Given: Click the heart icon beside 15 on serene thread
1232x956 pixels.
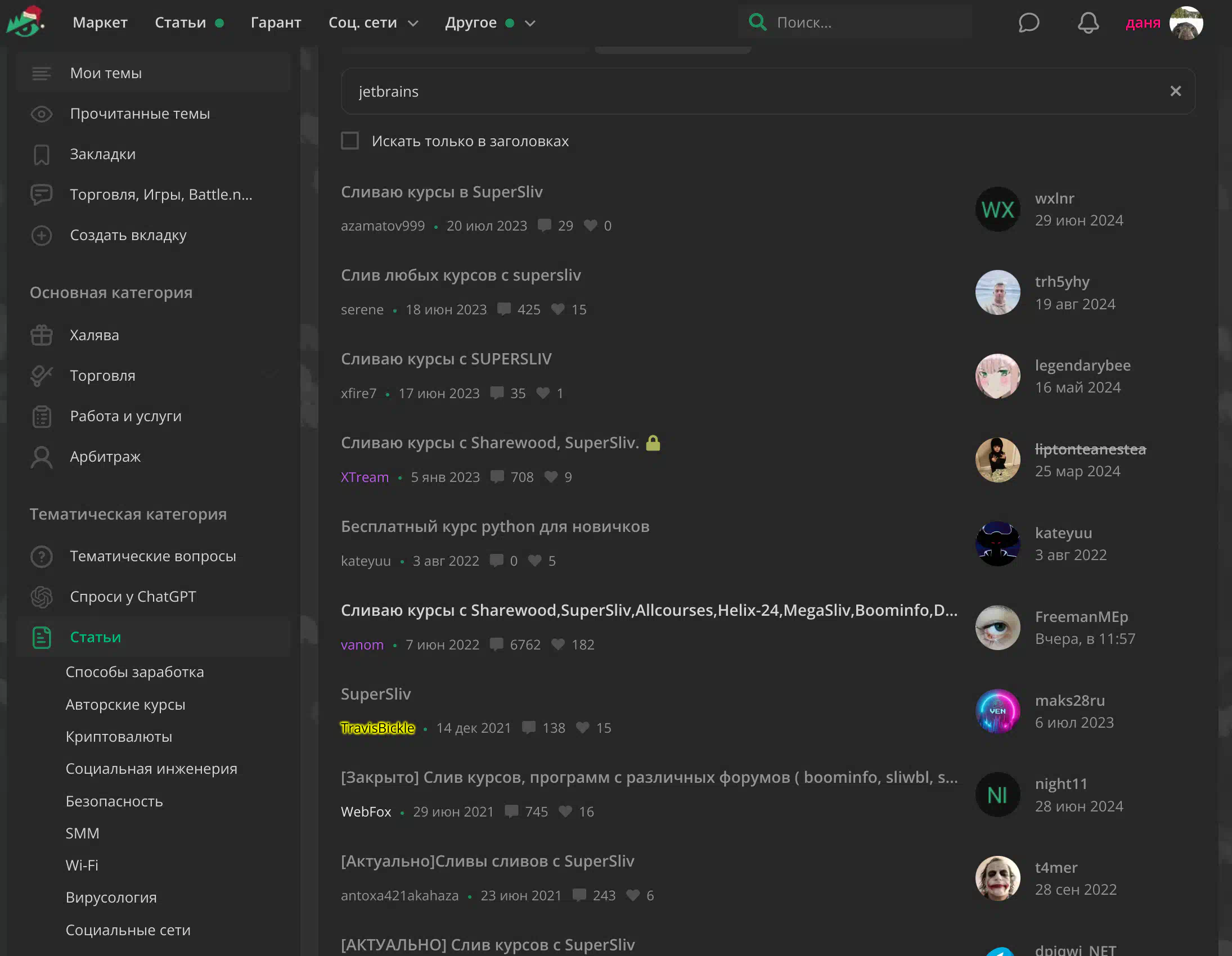Looking at the screenshot, I should 557,309.
